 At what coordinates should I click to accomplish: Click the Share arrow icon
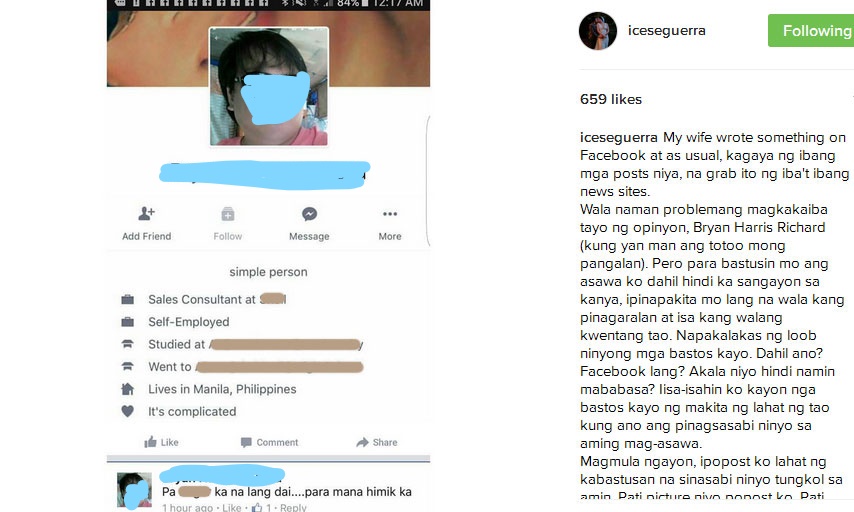click(x=362, y=442)
